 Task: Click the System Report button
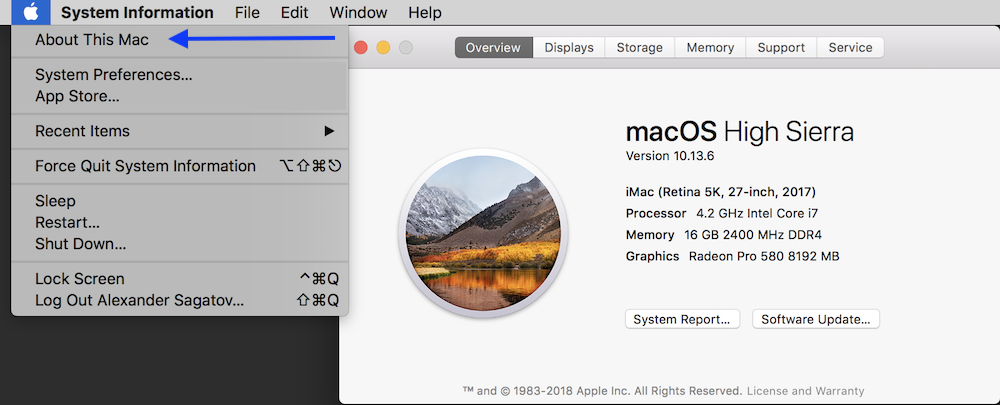coord(682,319)
